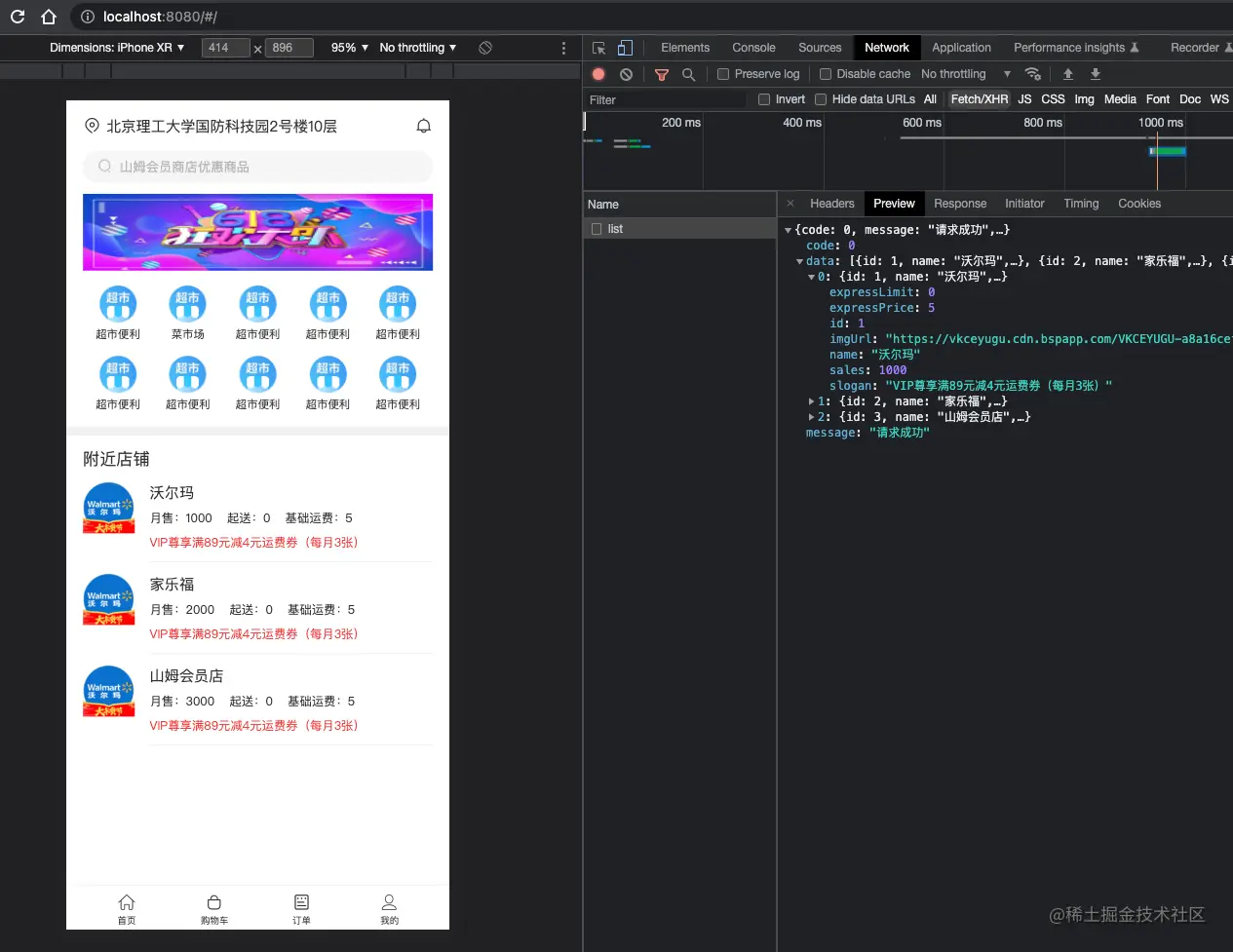Click the viewport width field 414
Viewport: 1233px width, 952px height.
coord(226,48)
